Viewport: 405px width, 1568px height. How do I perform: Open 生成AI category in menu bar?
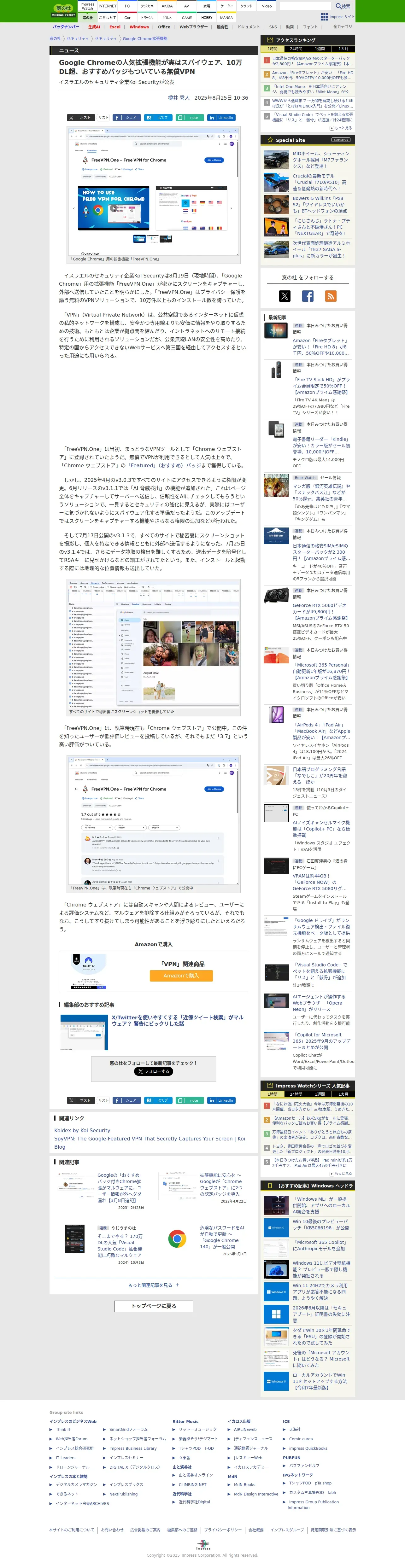pyautogui.click(x=94, y=27)
